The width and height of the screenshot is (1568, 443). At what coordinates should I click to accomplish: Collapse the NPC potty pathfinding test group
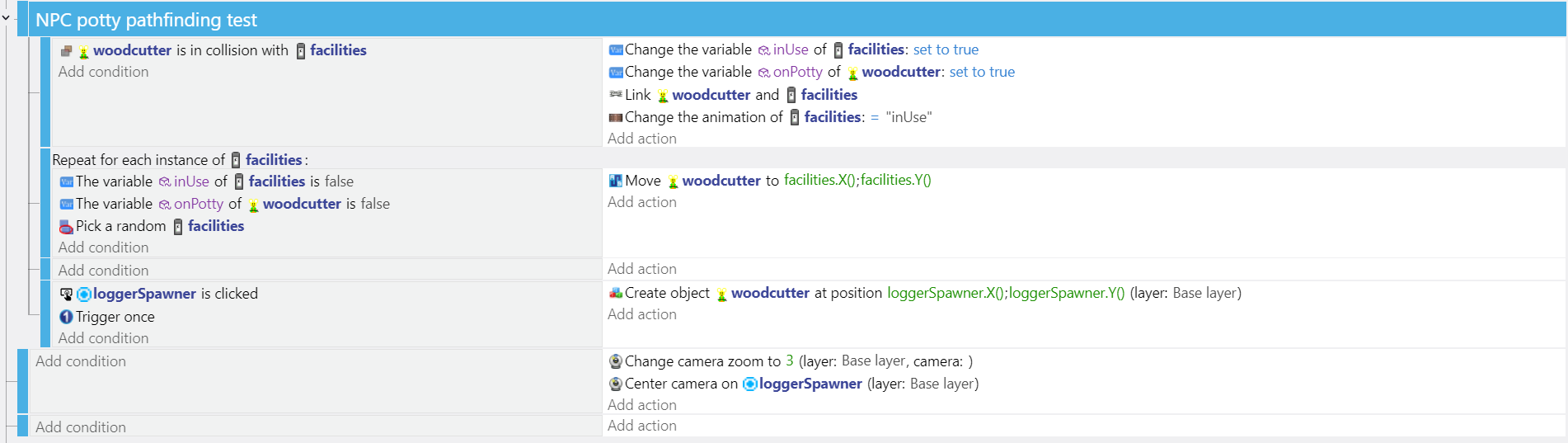coord(6,17)
